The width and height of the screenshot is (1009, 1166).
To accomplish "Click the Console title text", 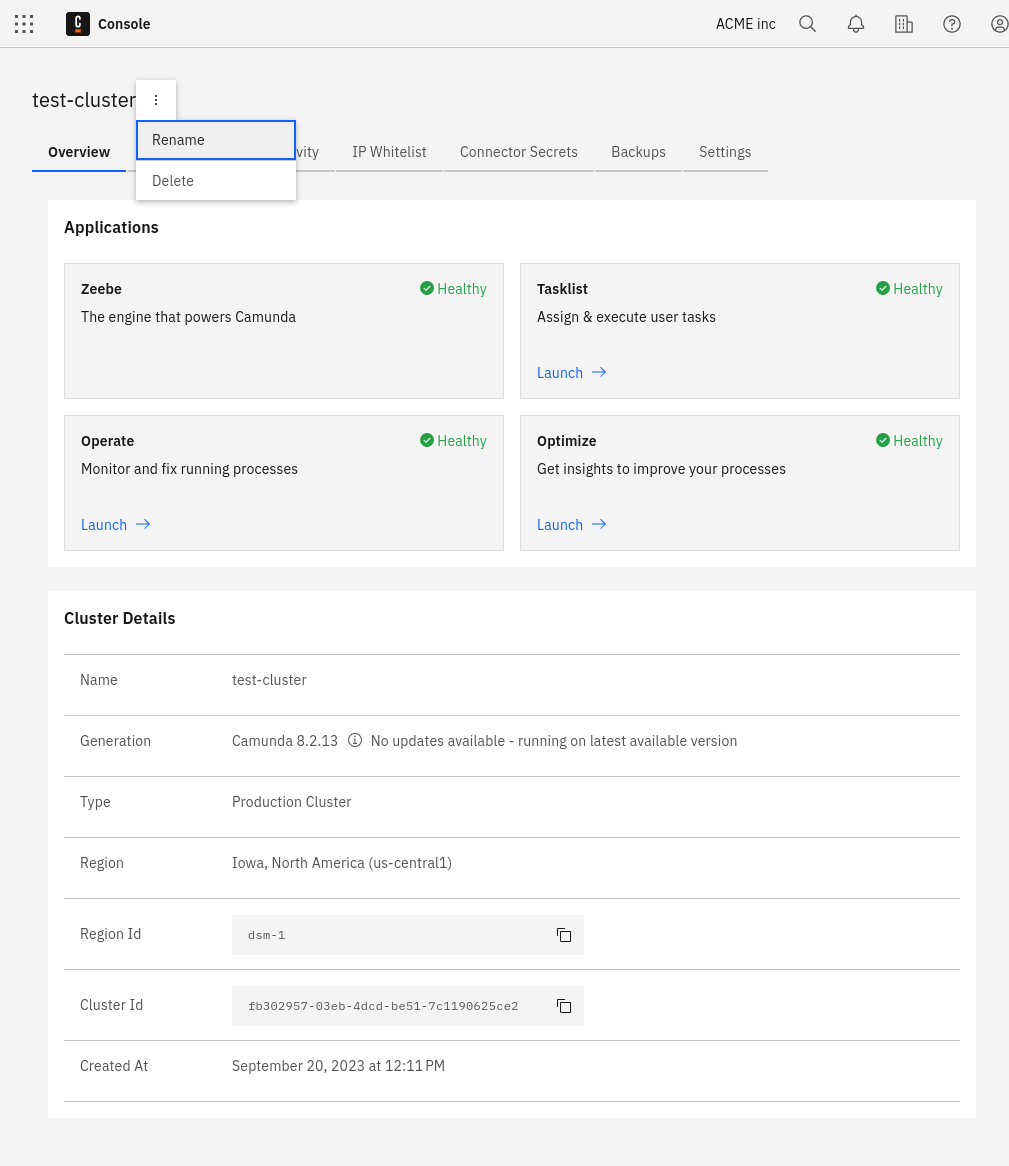I will 124,24.
